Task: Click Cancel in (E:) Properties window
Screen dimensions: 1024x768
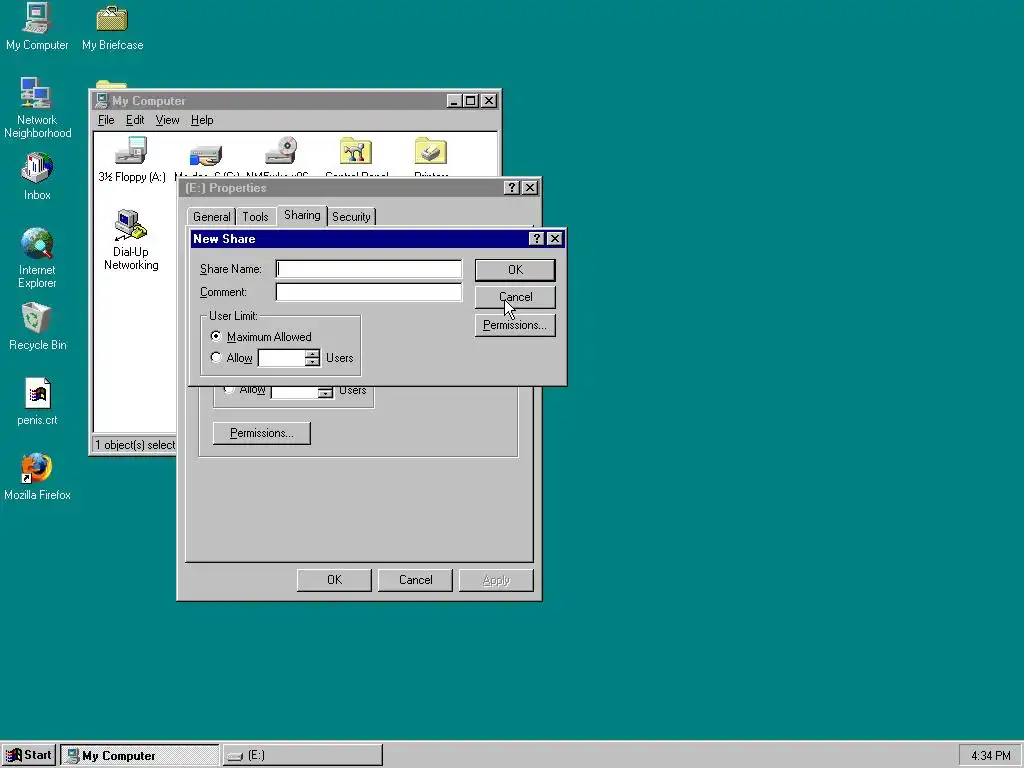Action: coord(415,580)
